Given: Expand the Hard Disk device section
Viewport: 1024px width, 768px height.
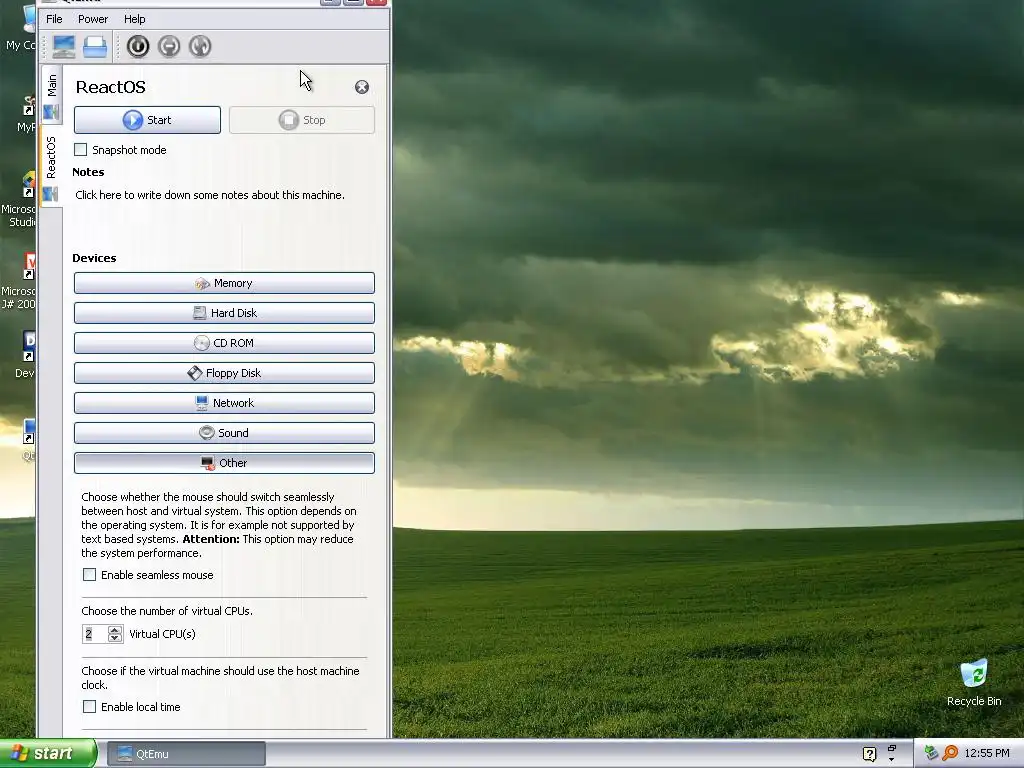Looking at the screenshot, I should 224,313.
